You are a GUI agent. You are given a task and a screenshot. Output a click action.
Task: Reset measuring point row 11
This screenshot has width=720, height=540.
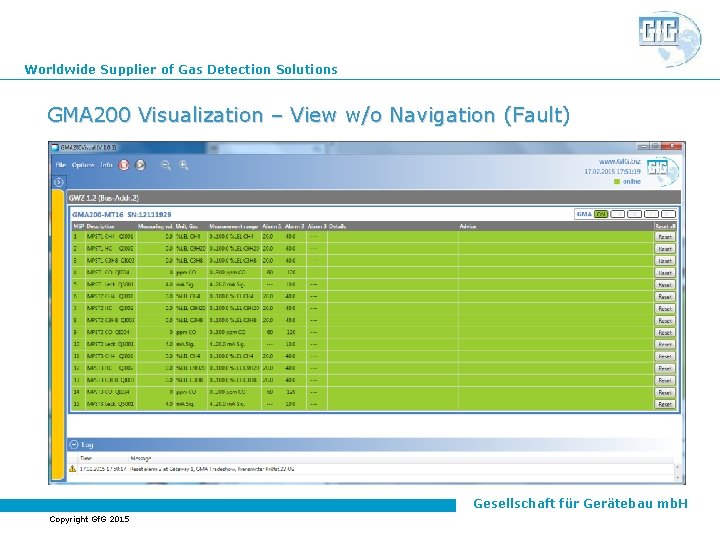click(665, 356)
